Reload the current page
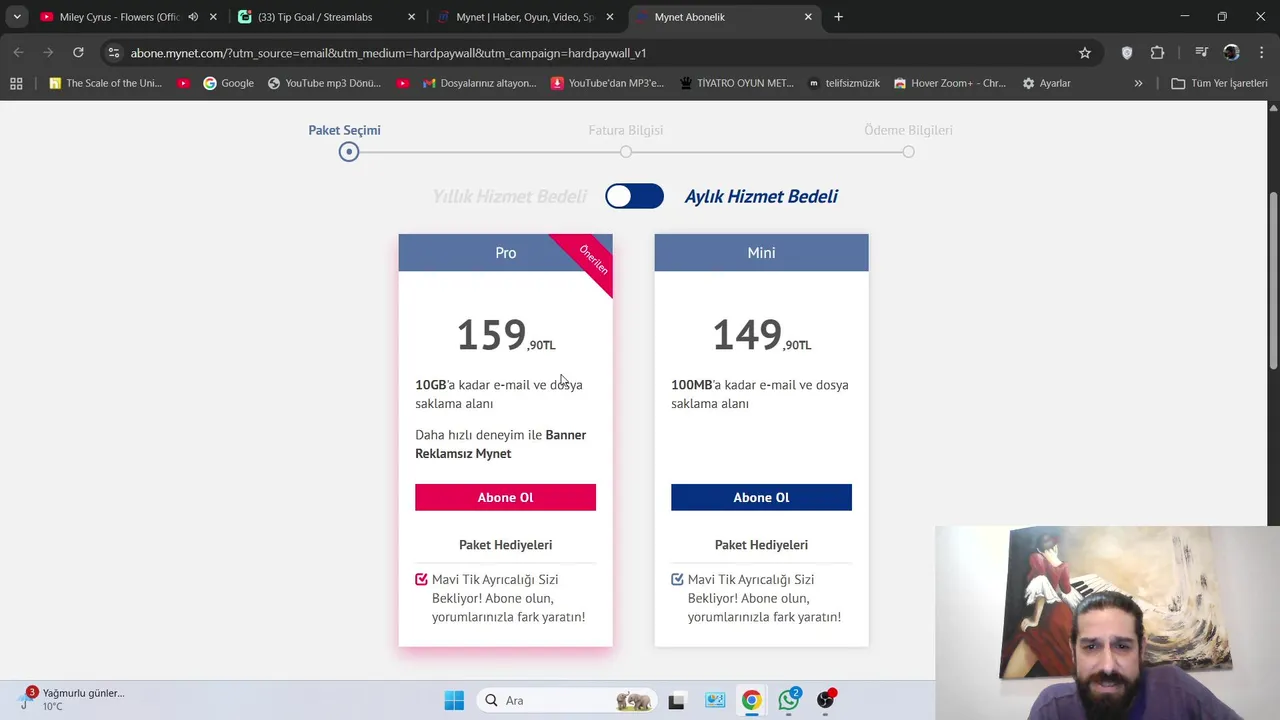This screenshot has height=720, width=1280. [x=78, y=53]
